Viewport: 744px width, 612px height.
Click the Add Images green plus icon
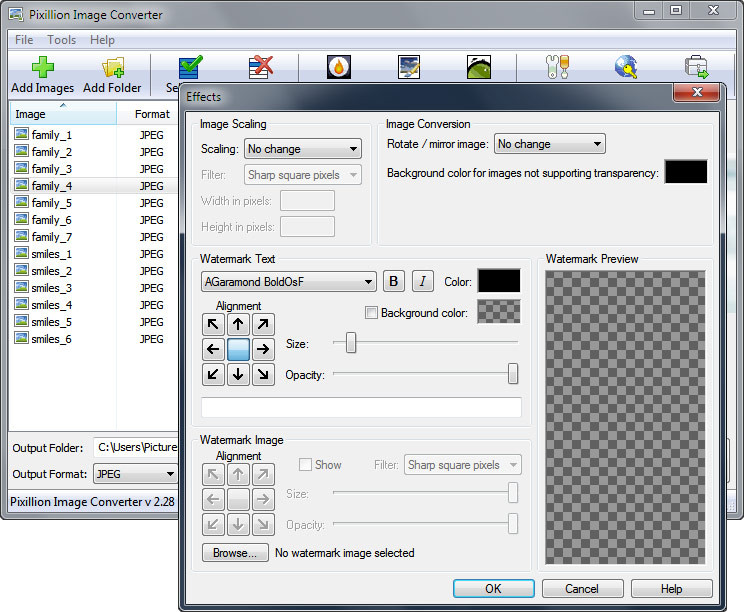pyautogui.click(x=43, y=67)
